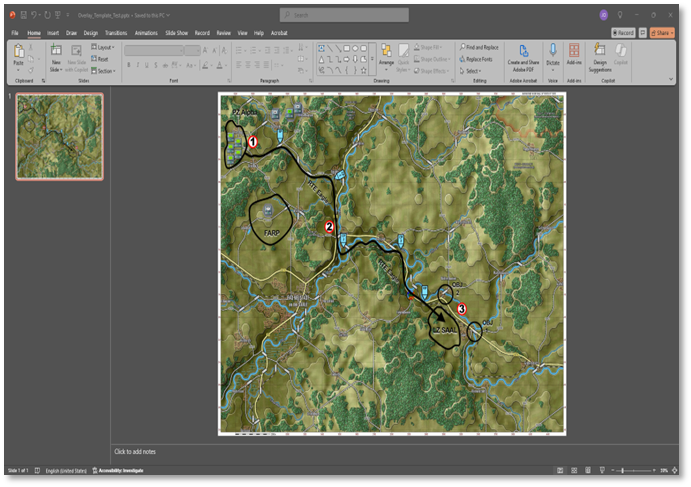Click the Record button at top right
The height and width of the screenshot is (487, 691).
click(x=622, y=33)
